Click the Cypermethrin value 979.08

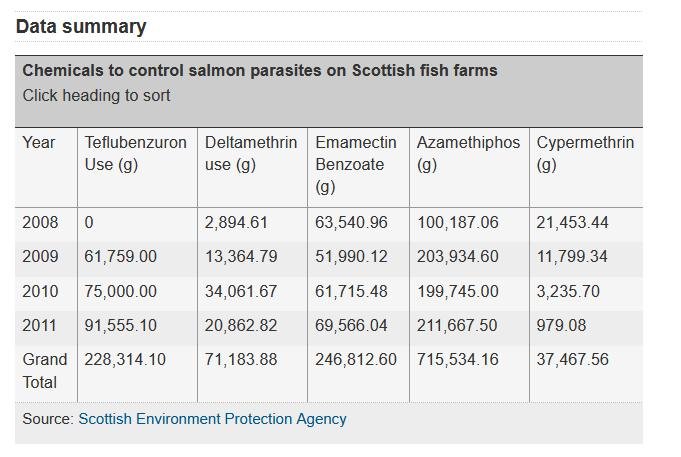pos(561,325)
